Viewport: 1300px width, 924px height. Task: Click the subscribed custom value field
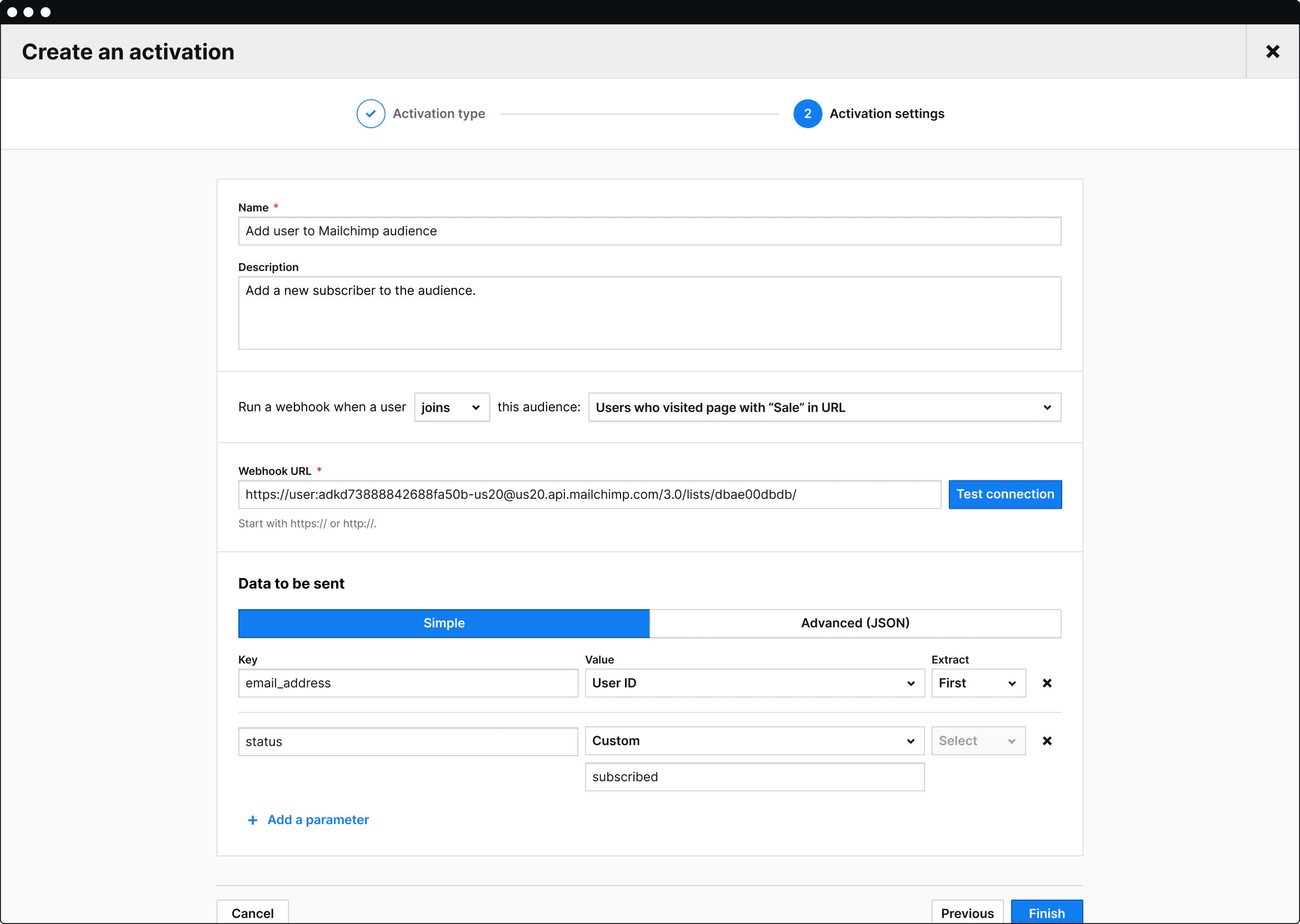753,777
